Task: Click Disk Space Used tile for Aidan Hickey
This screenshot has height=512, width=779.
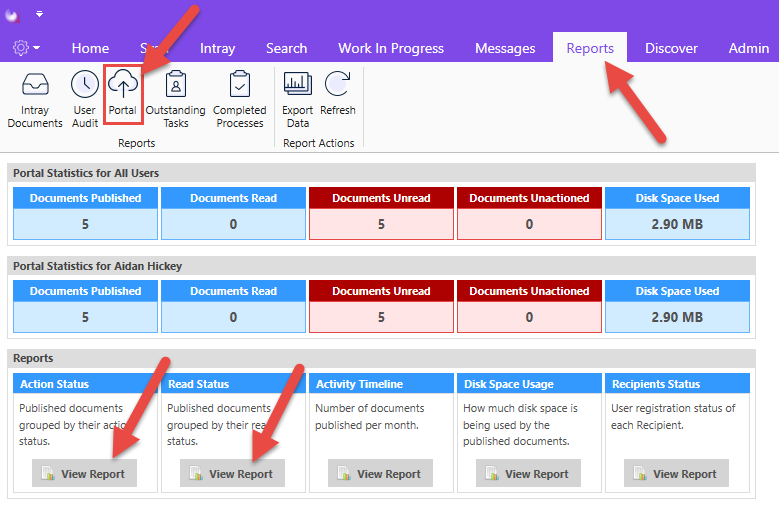Action: coord(678,306)
